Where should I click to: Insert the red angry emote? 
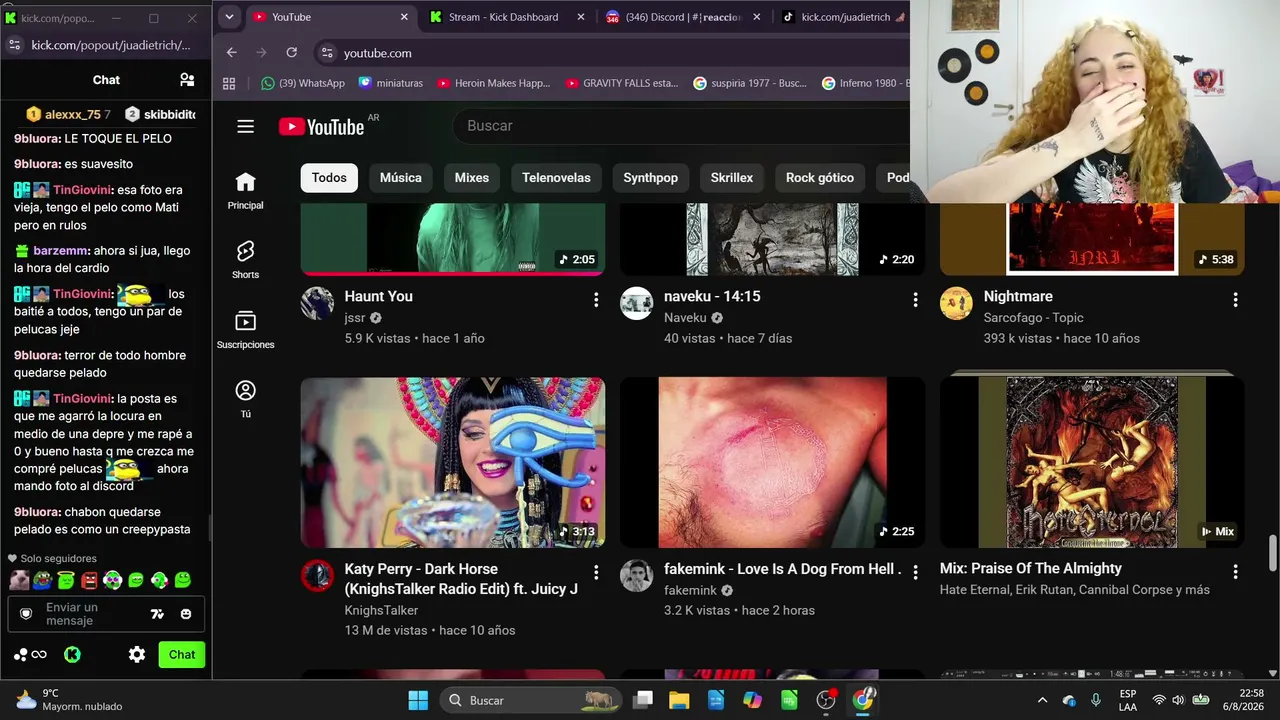(x=90, y=580)
